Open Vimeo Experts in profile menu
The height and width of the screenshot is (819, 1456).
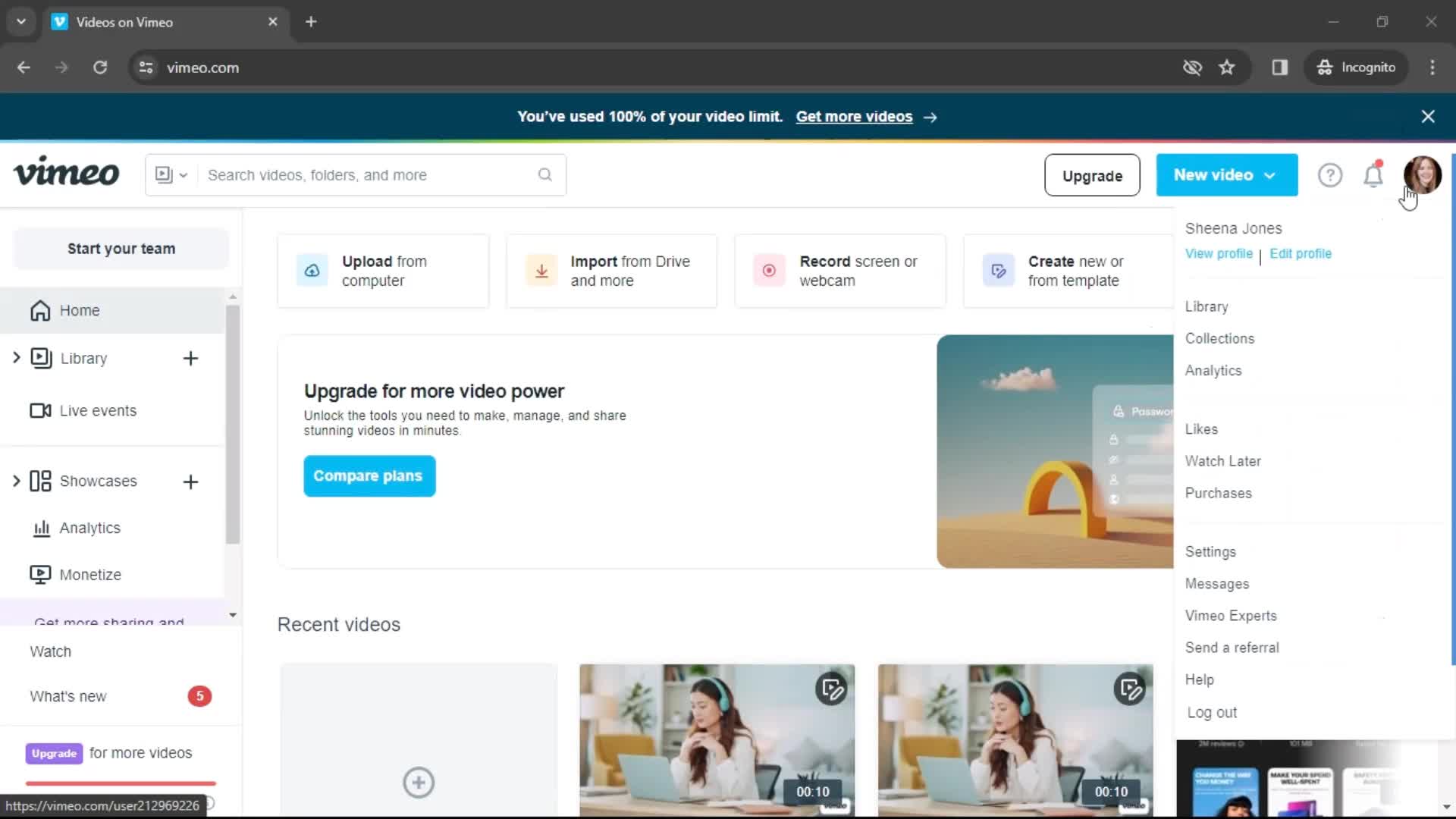(1231, 616)
